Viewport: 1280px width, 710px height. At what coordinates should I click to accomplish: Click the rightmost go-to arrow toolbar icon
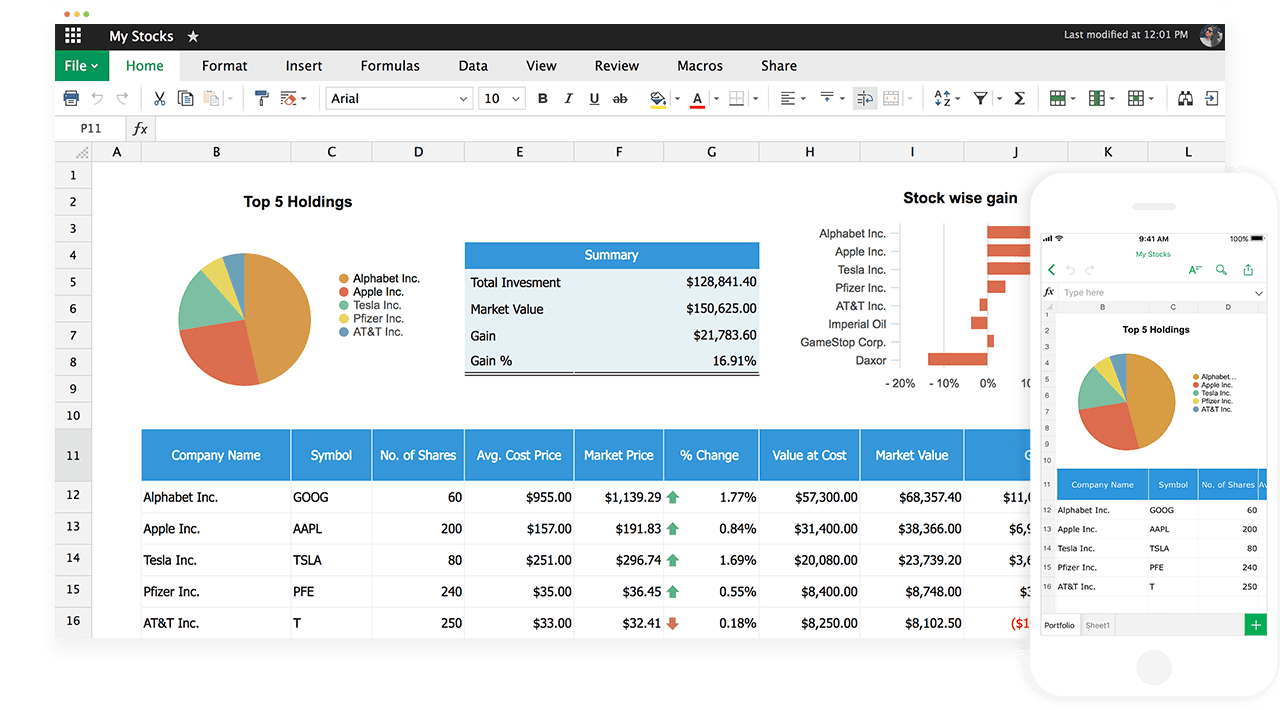1212,98
